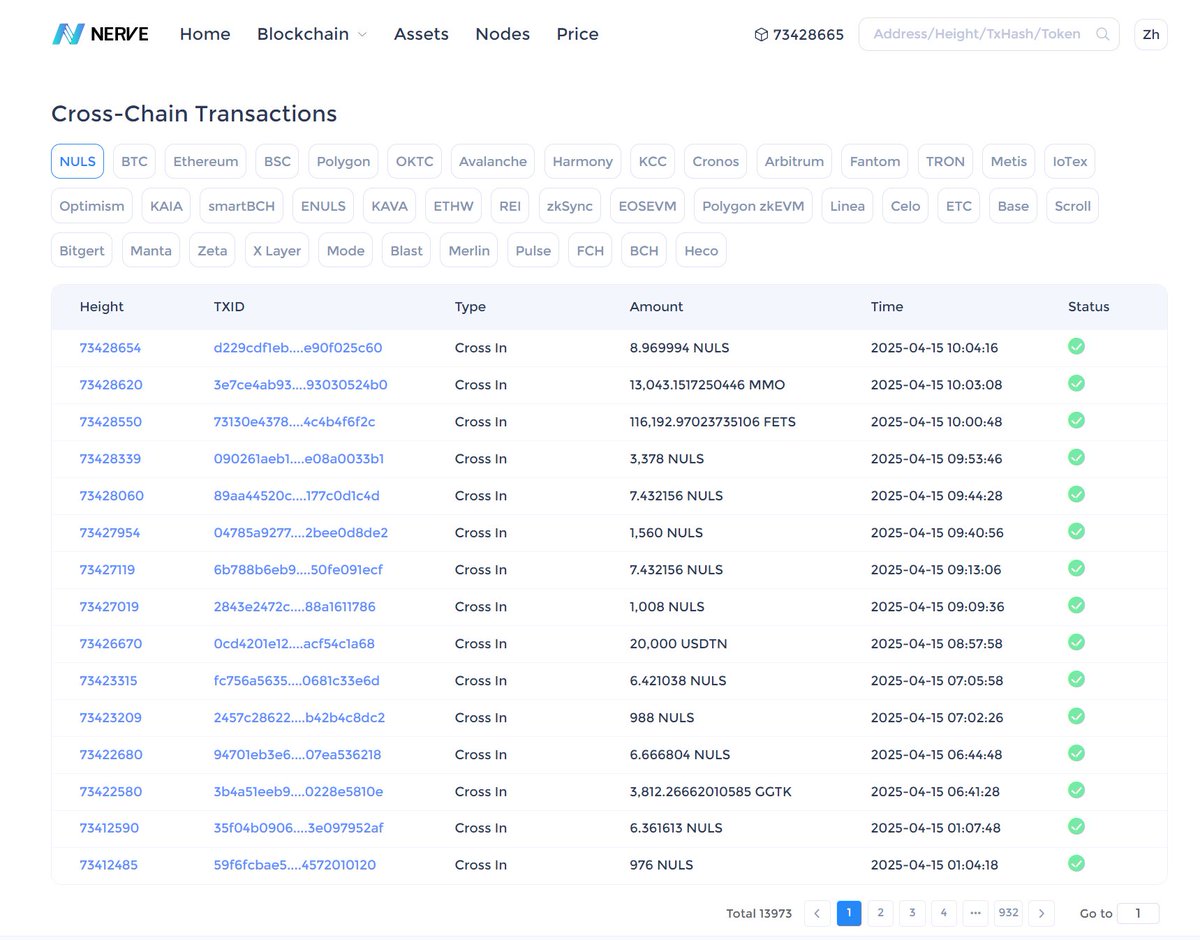Screen dimensions: 1200x940
Task: Go to page 3
Action: (x=912, y=913)
